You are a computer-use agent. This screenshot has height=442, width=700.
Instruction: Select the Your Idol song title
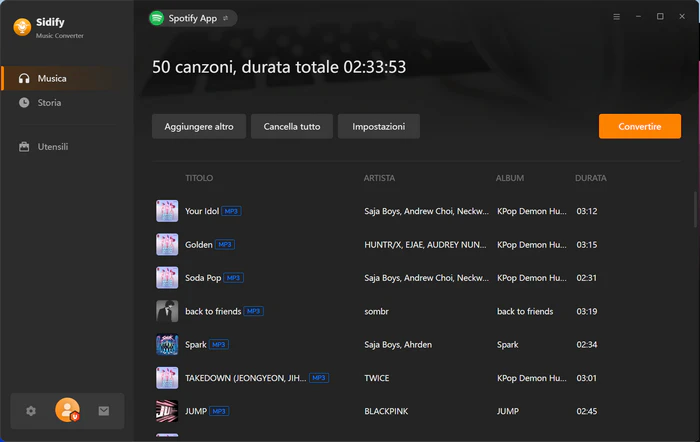[x=202, y=211]
